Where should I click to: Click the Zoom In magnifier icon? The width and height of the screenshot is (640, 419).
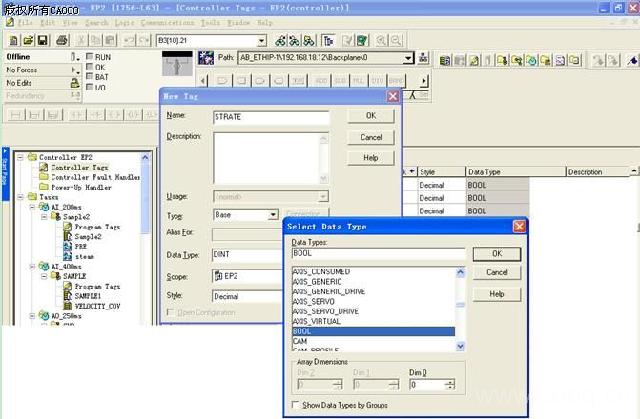(383, 40)
